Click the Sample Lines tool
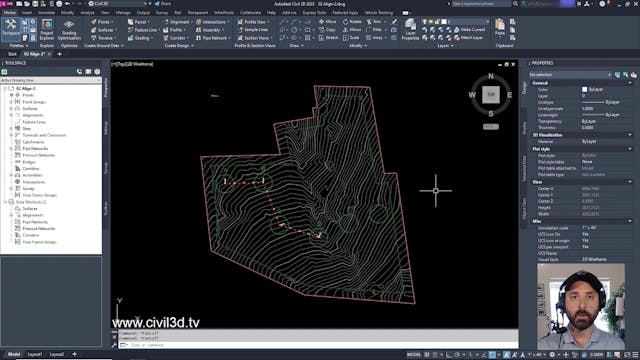640x360 pixels. (252, 30)
